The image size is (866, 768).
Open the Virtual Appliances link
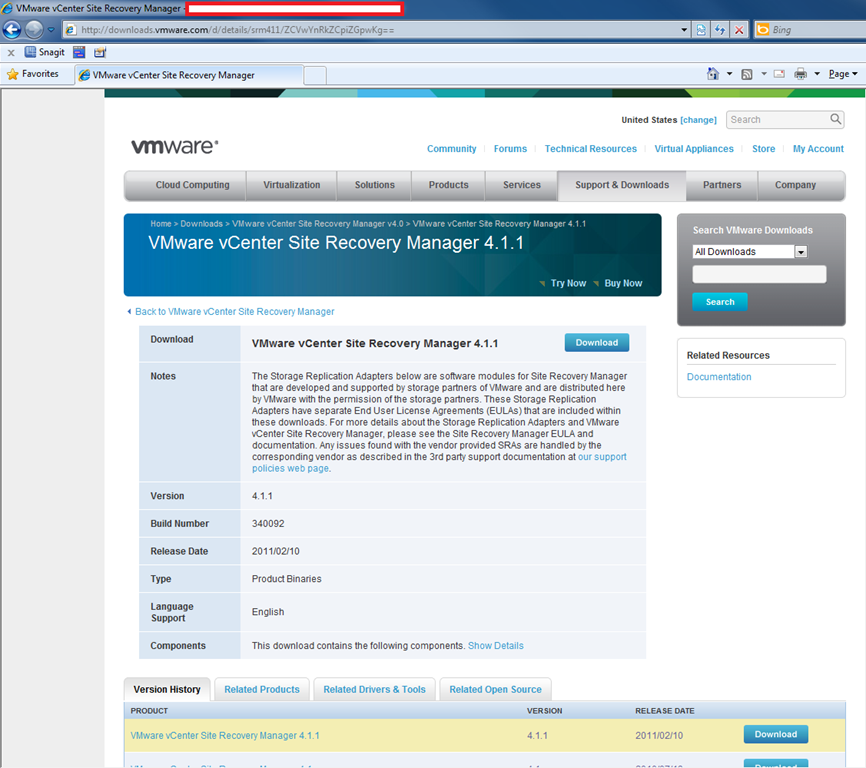pos(694,149)
